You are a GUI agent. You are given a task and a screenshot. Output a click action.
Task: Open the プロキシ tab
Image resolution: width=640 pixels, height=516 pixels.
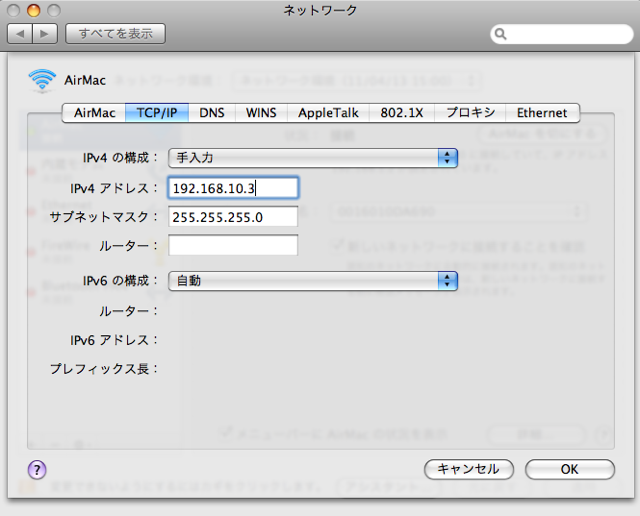[x=470, y=113]
